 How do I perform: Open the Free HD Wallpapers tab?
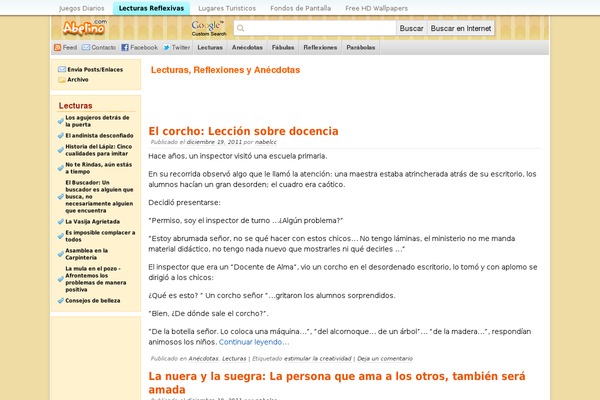click(x=376, y=8)
